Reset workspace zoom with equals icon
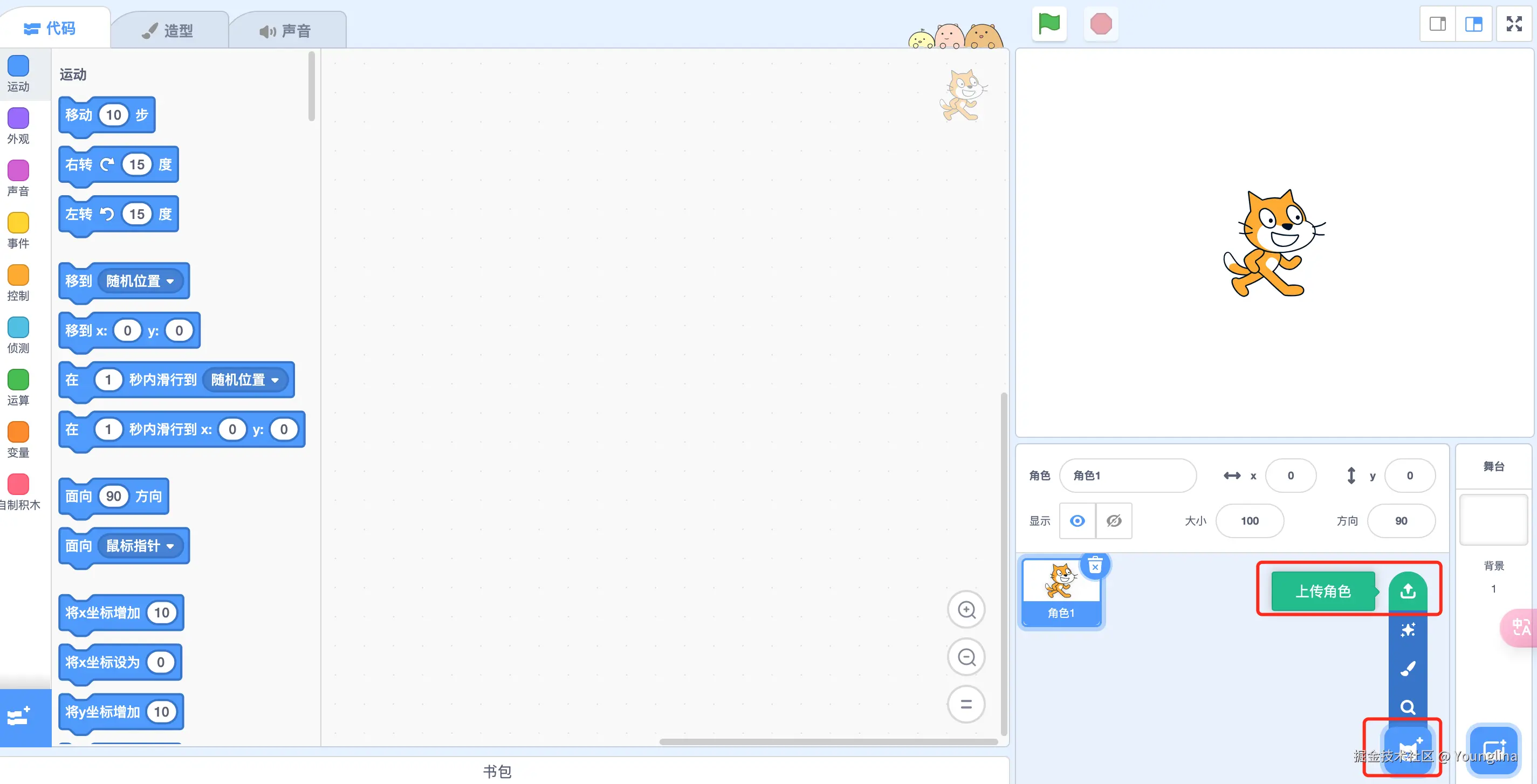 point(966,704)
